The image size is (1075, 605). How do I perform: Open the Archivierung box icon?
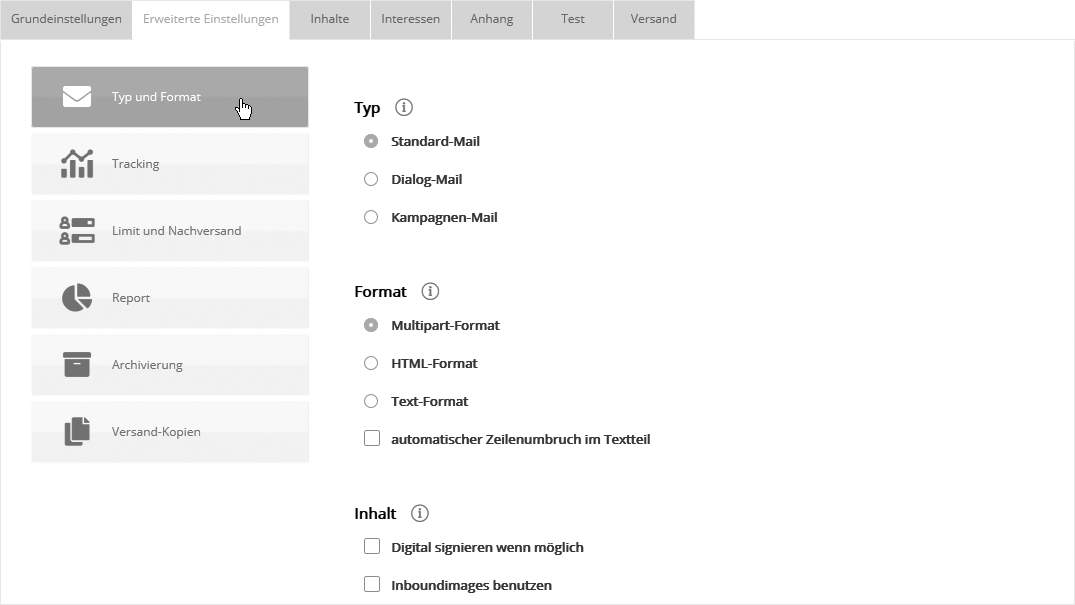(x=77, y=365)
